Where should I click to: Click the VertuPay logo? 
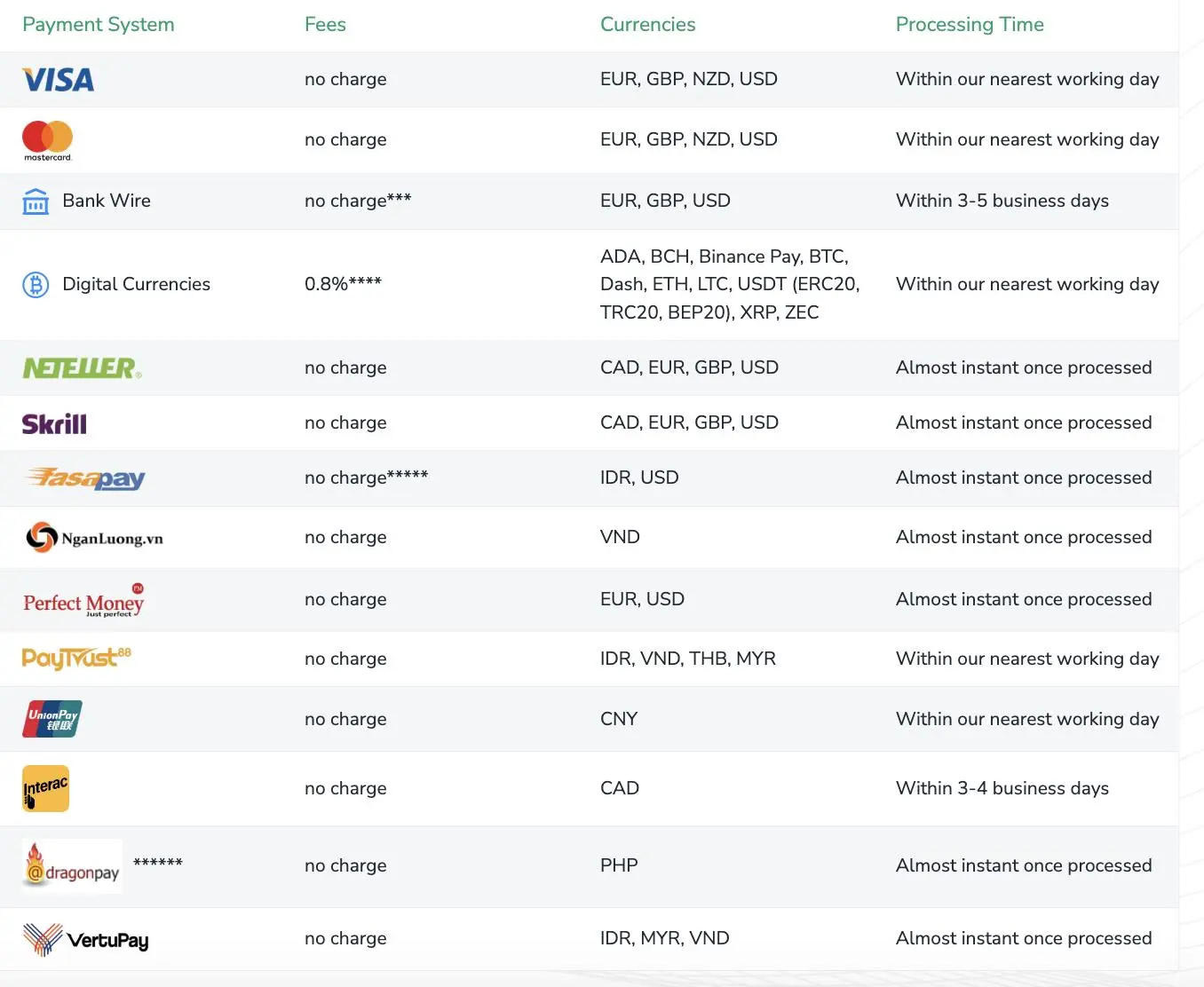click(x=85, y=939)
